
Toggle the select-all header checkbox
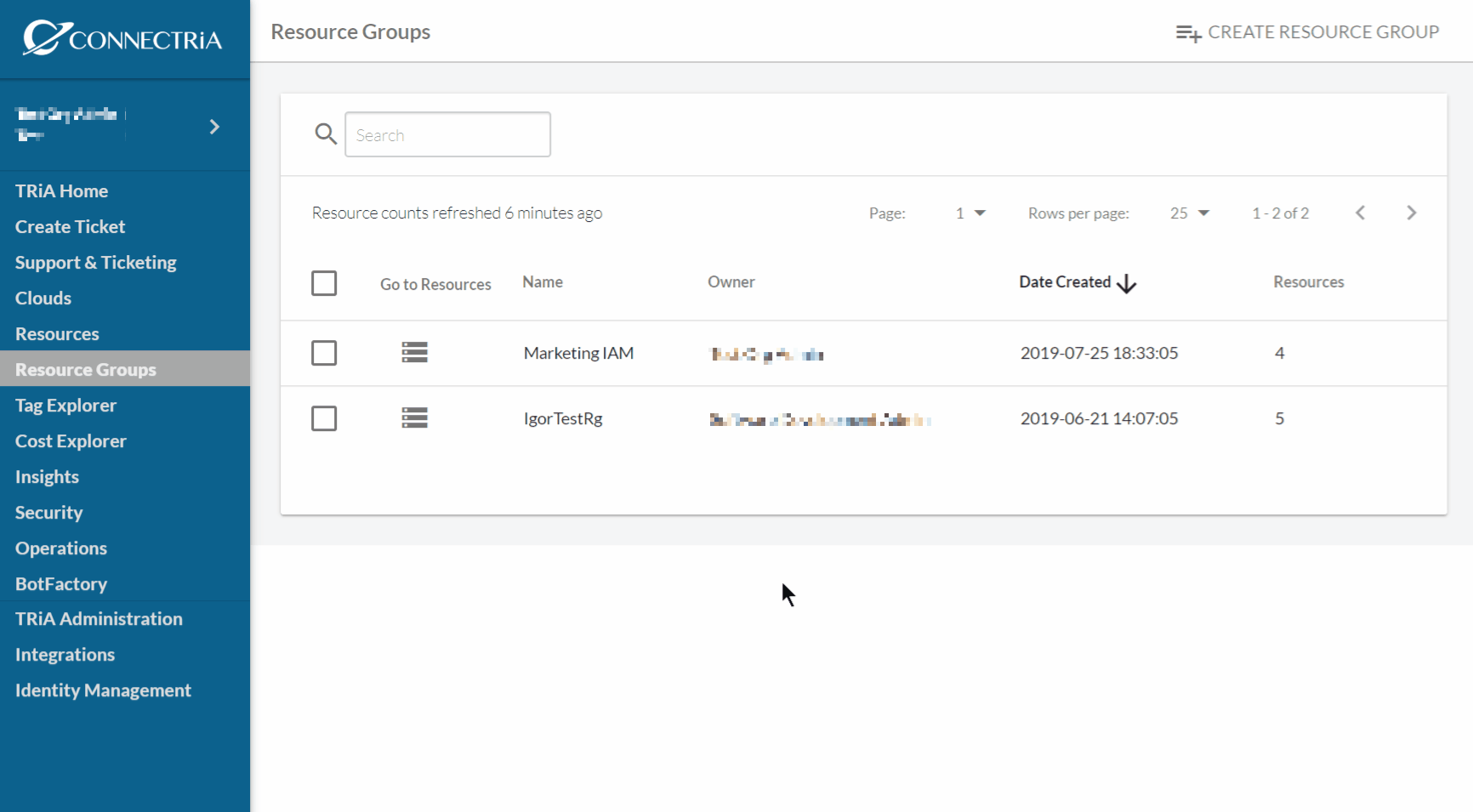pyautogui.click(x=324, y=283)
